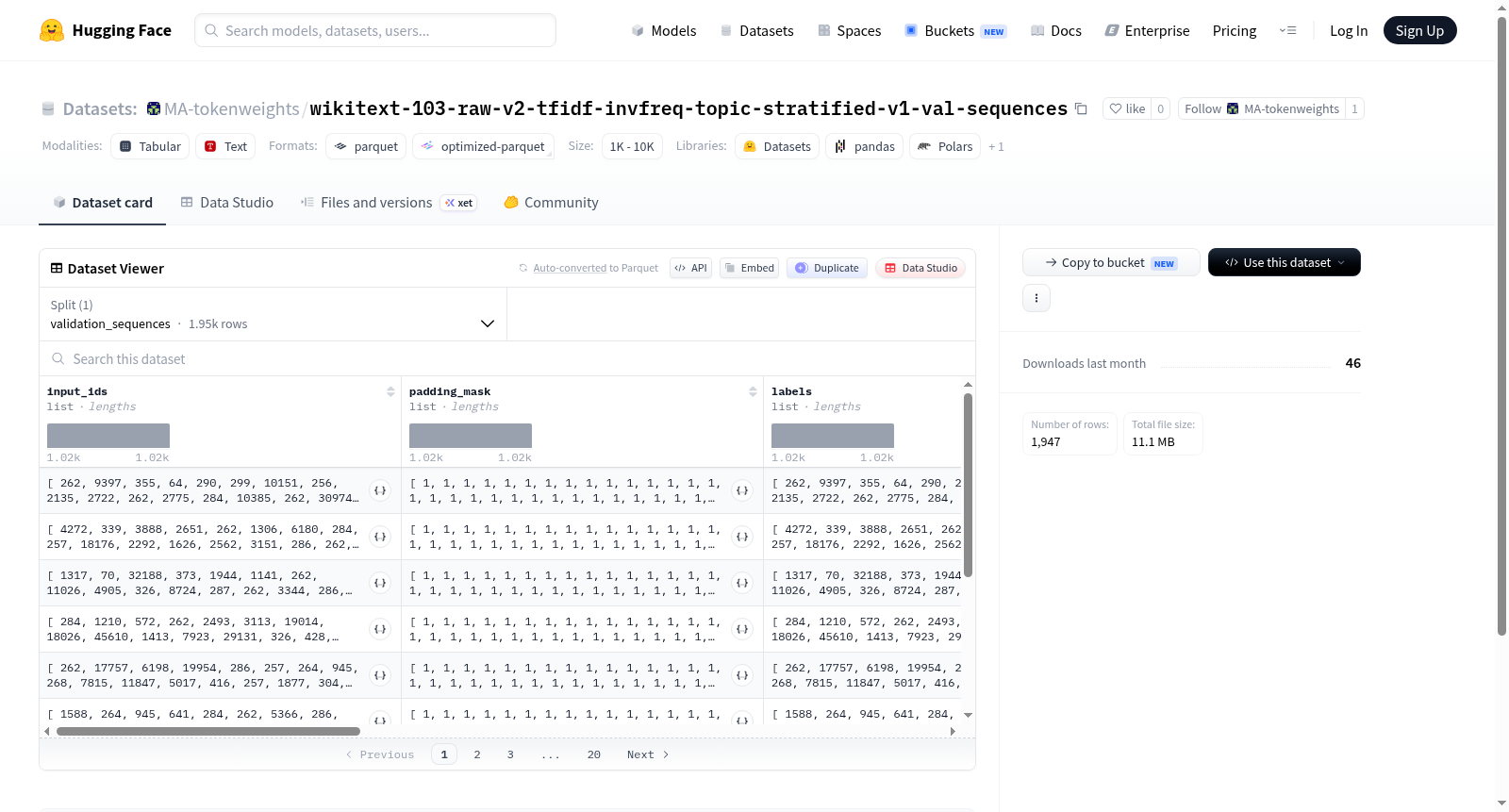Expand input_ids cell starting with 284, 1210
The width and height of the screenshot is (1509, 812).
click(380, 629)
